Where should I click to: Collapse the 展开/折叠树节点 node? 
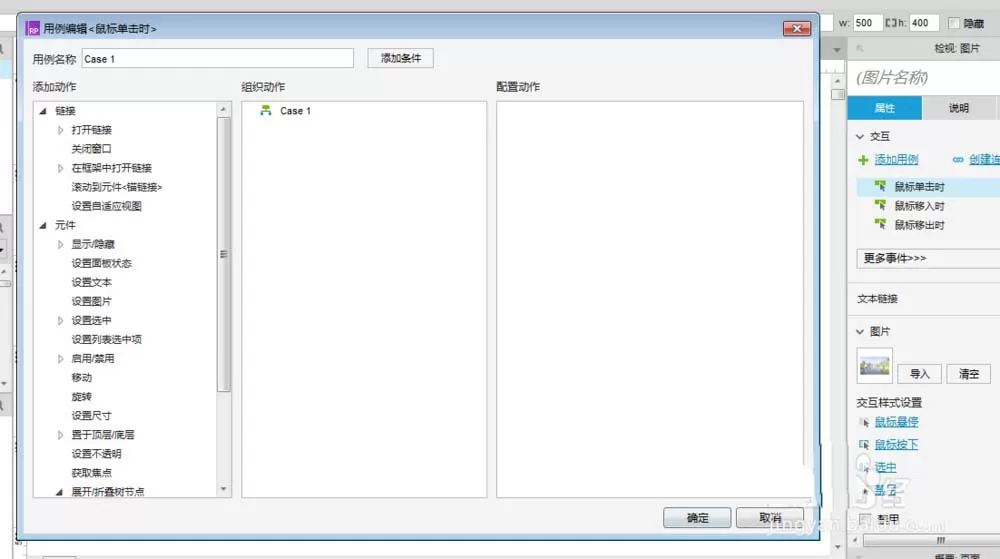(x=59, y=492)
